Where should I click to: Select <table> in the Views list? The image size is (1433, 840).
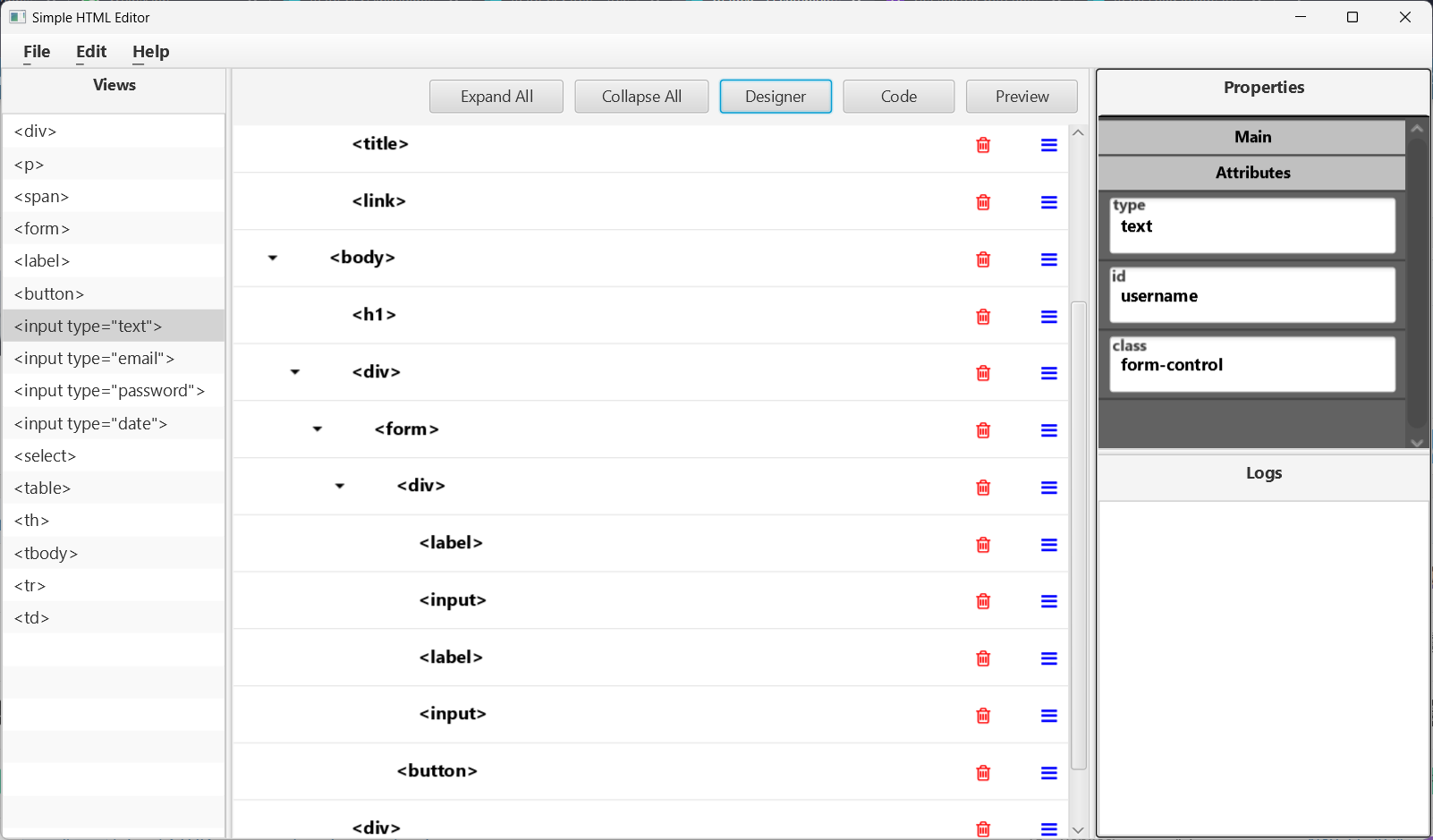114,488
